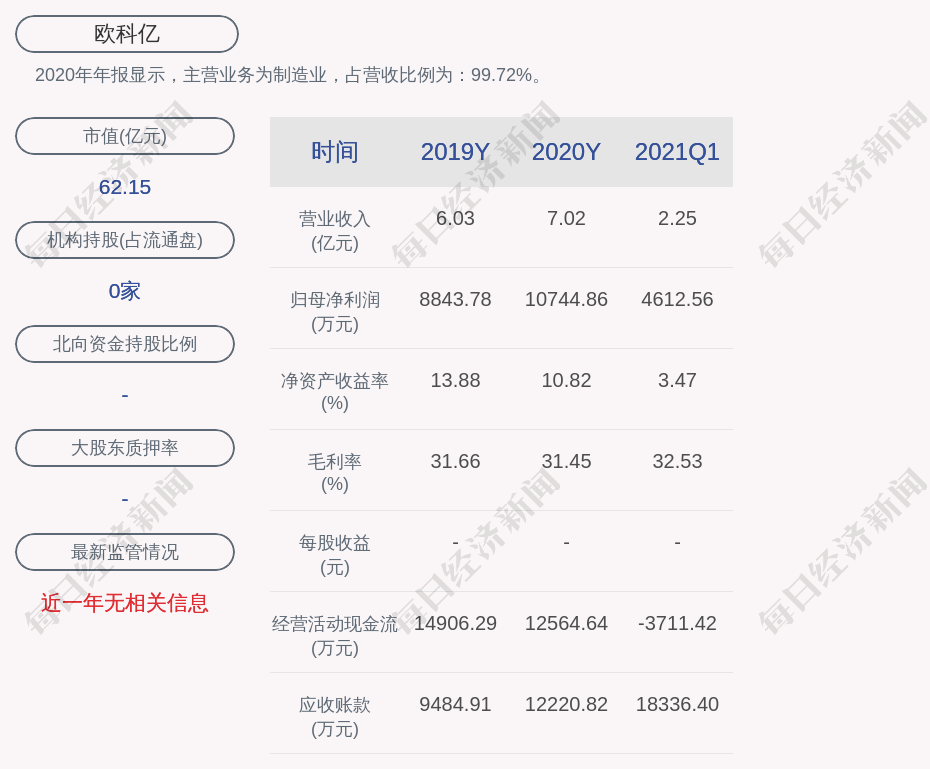The width and height of the screenshot is (930, 769).
Task: Click net profit value 8843.78
Action: [455, 299]
